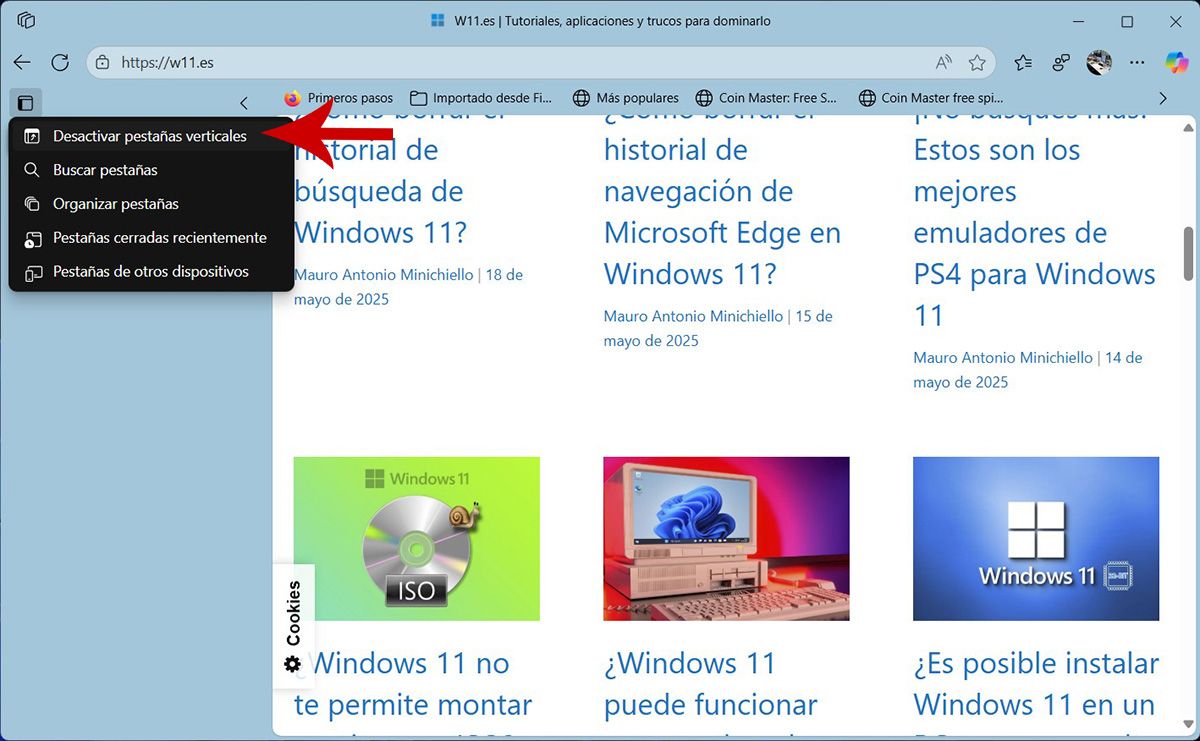Open the Settings and more ellipsis menu

(1137, 62)
